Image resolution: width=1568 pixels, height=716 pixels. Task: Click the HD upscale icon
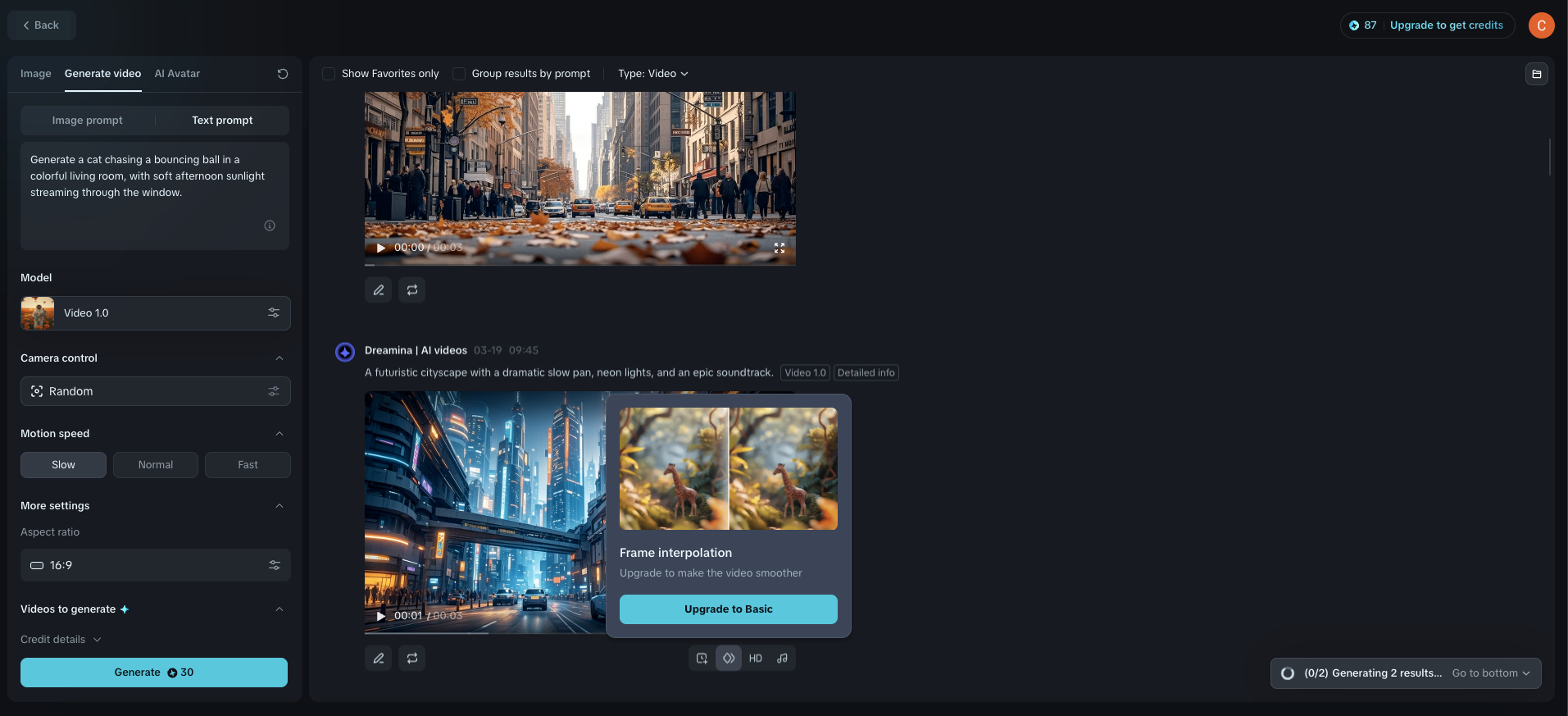pyautogui.click(x=756, y=658)
